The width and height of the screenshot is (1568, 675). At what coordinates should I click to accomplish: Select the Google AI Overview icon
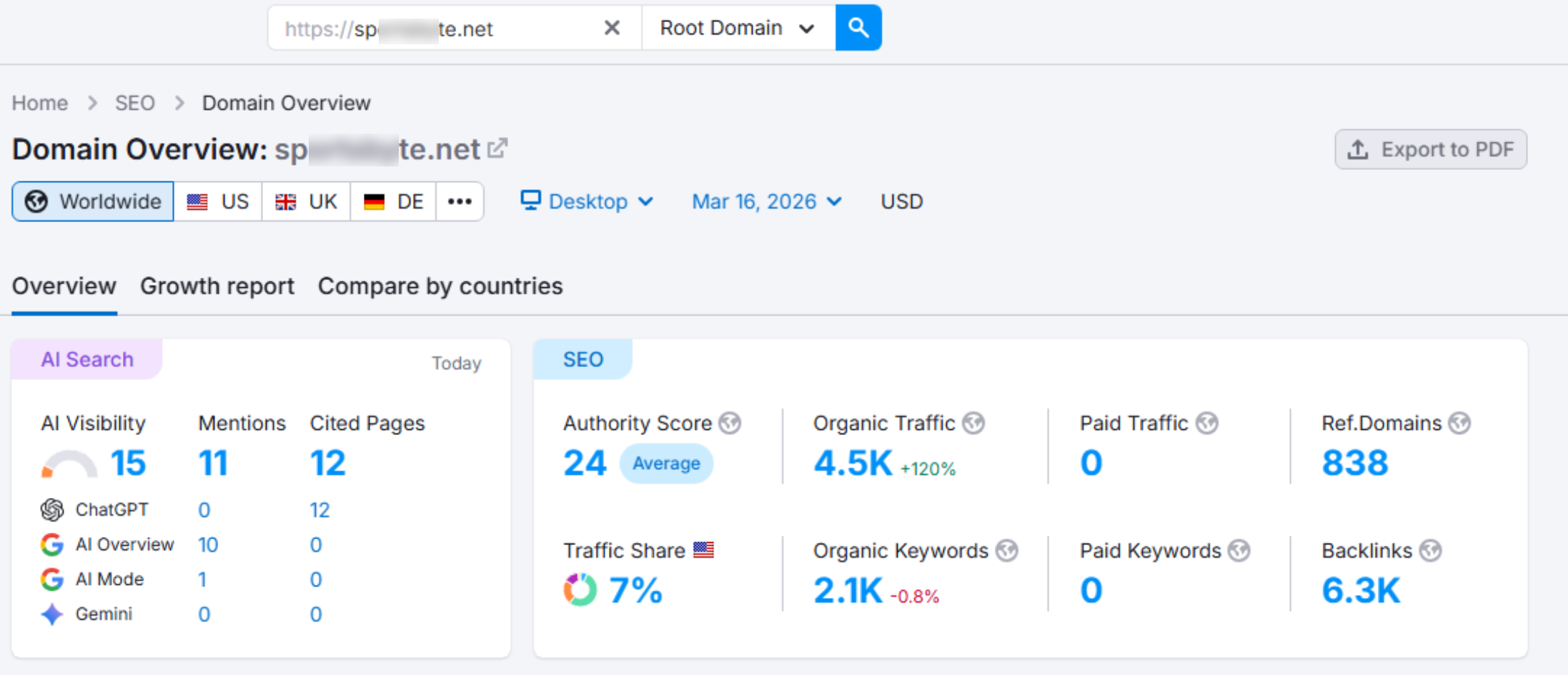click(x=51, y=544)
